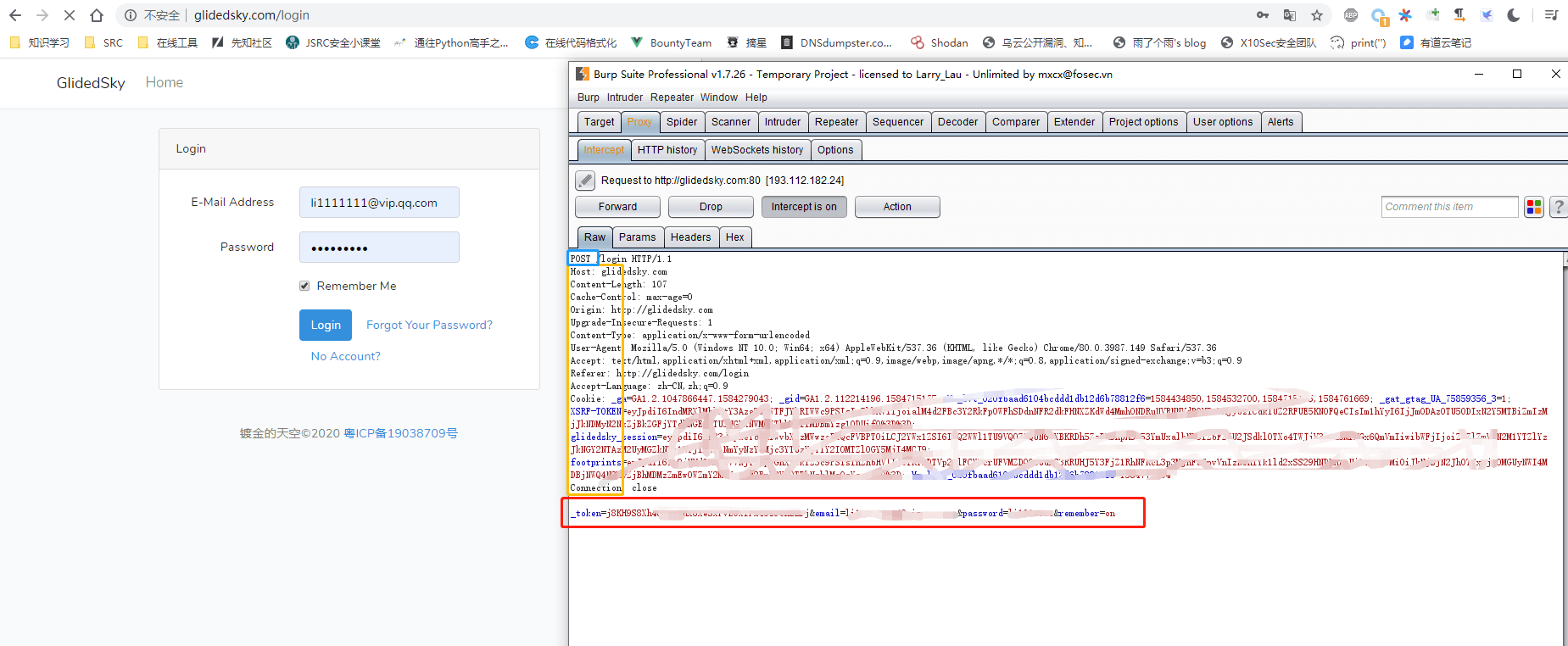Switch to the Target tab
This screenshot has width=1568, height=646.
(x=599, y=122)
